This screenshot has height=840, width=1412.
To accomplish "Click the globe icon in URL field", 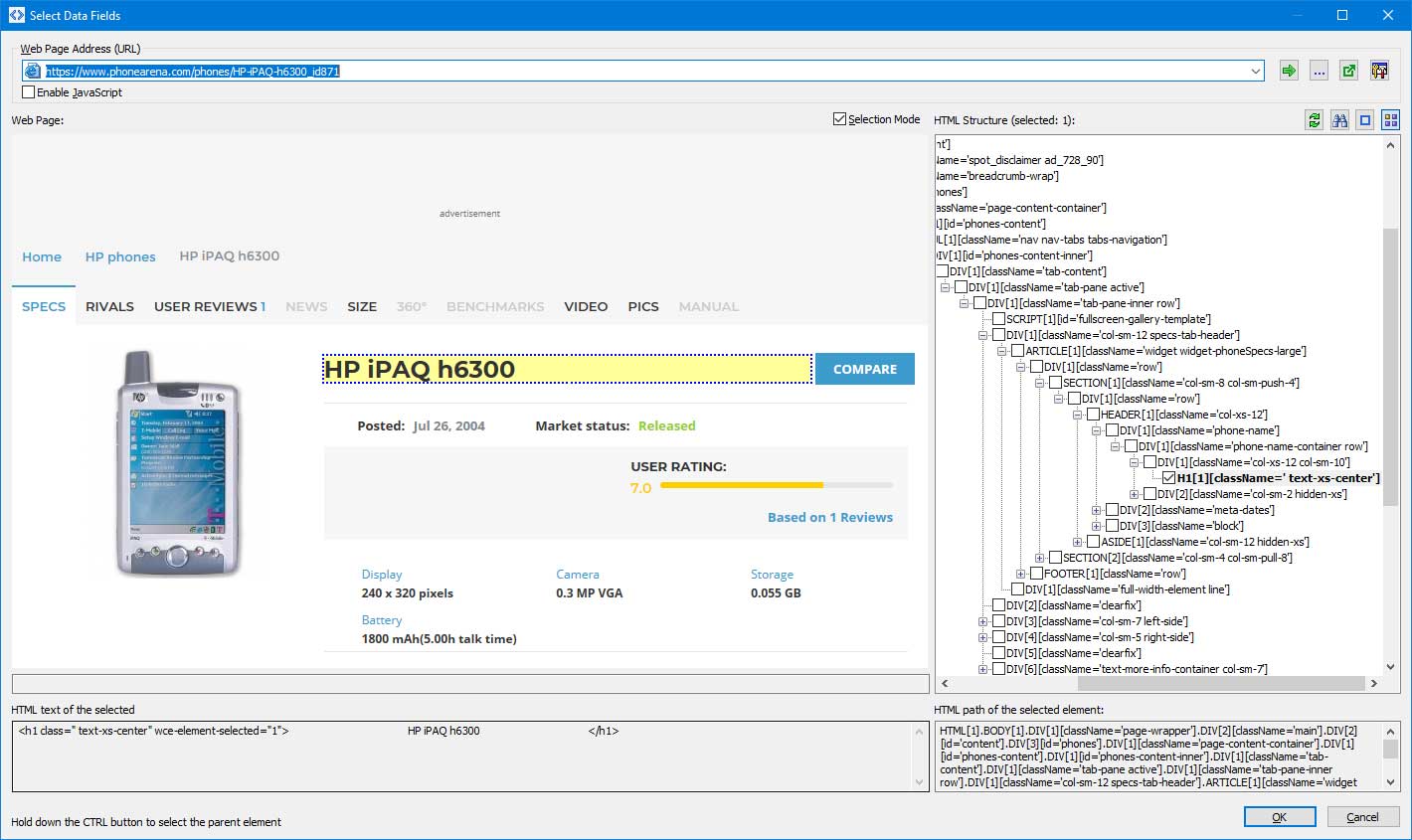I will pos(33,72).
